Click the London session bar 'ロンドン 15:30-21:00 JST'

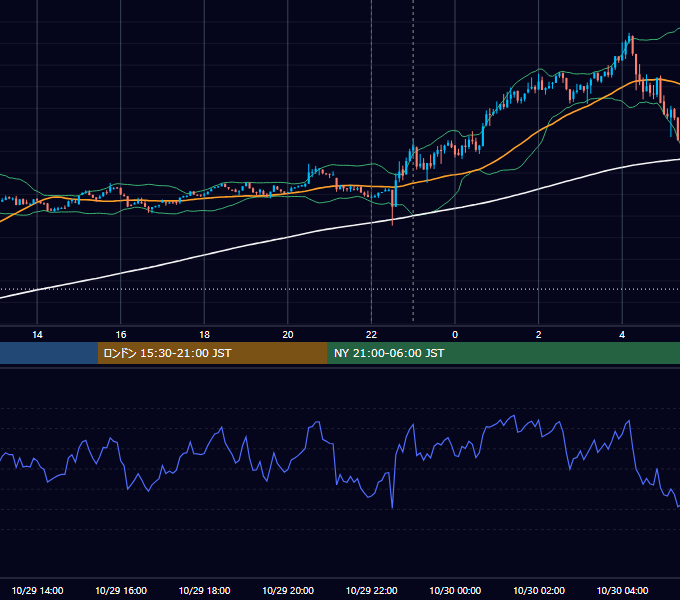(212, 353)
